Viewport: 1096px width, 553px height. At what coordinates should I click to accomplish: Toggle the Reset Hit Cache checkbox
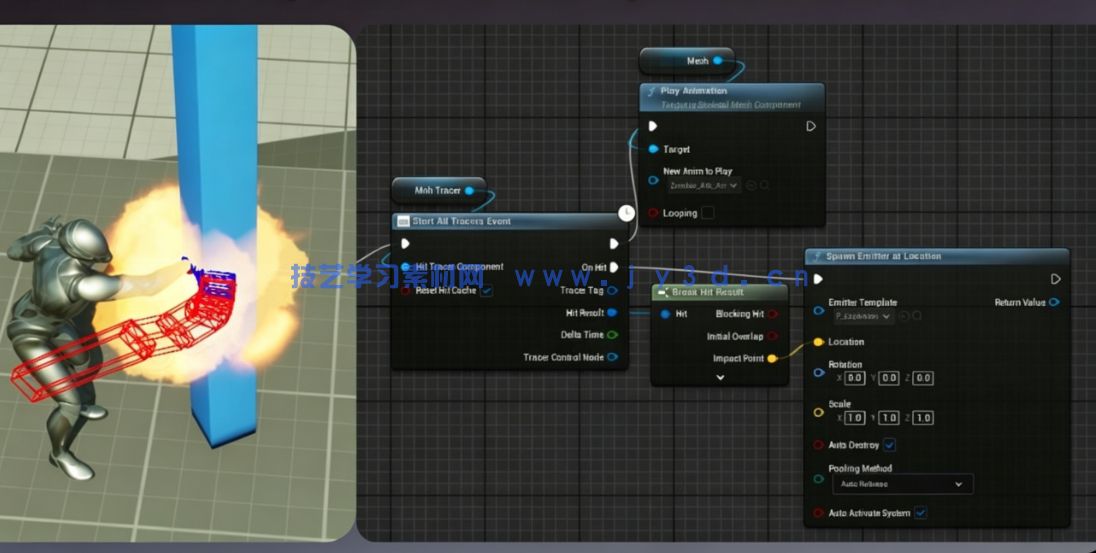486,291
